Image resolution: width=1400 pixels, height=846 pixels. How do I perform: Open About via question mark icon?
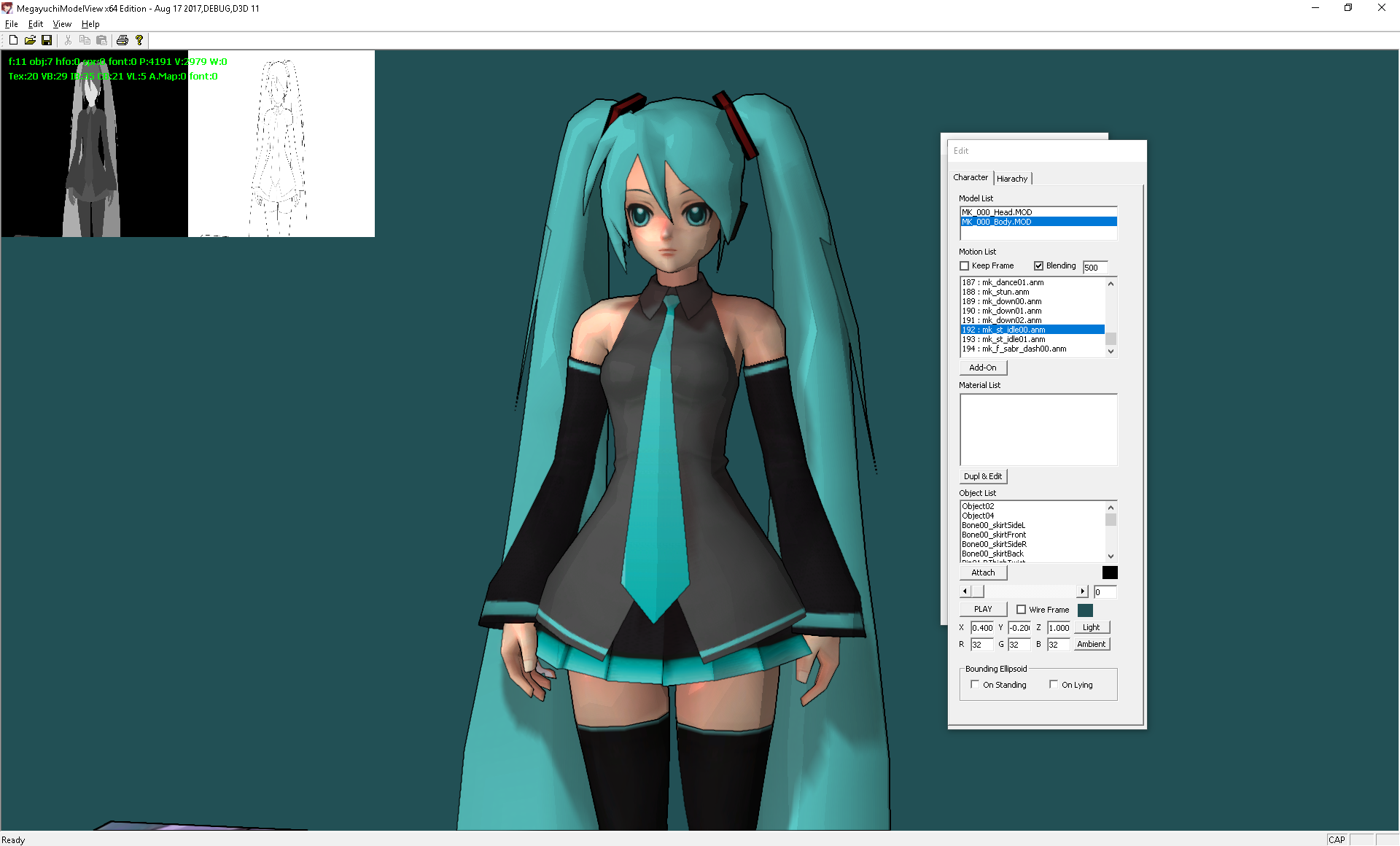[x=139, y=40]
